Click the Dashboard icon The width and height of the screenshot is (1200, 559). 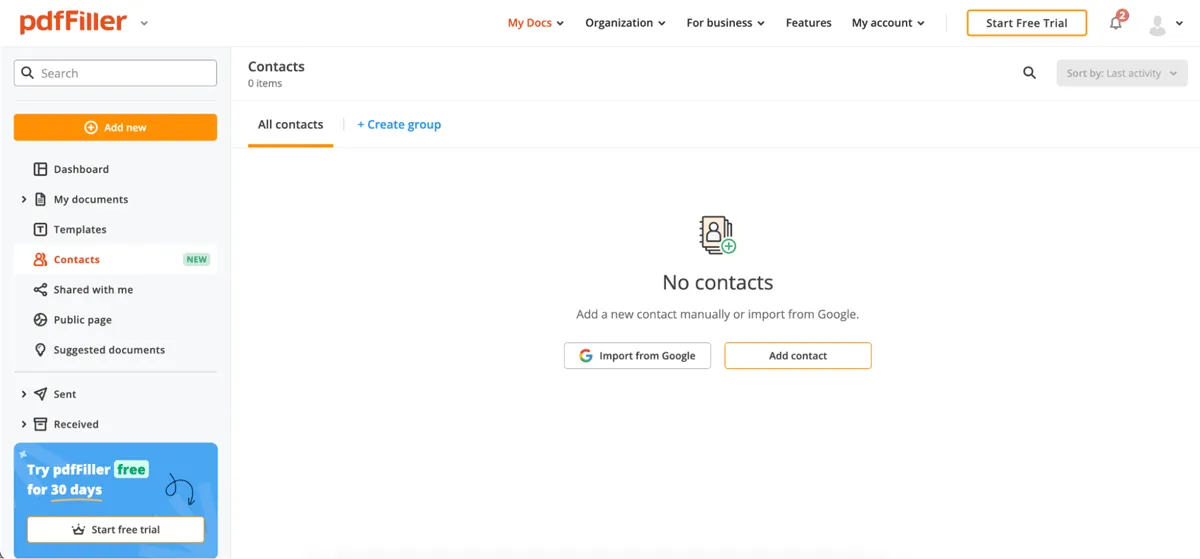40,169
